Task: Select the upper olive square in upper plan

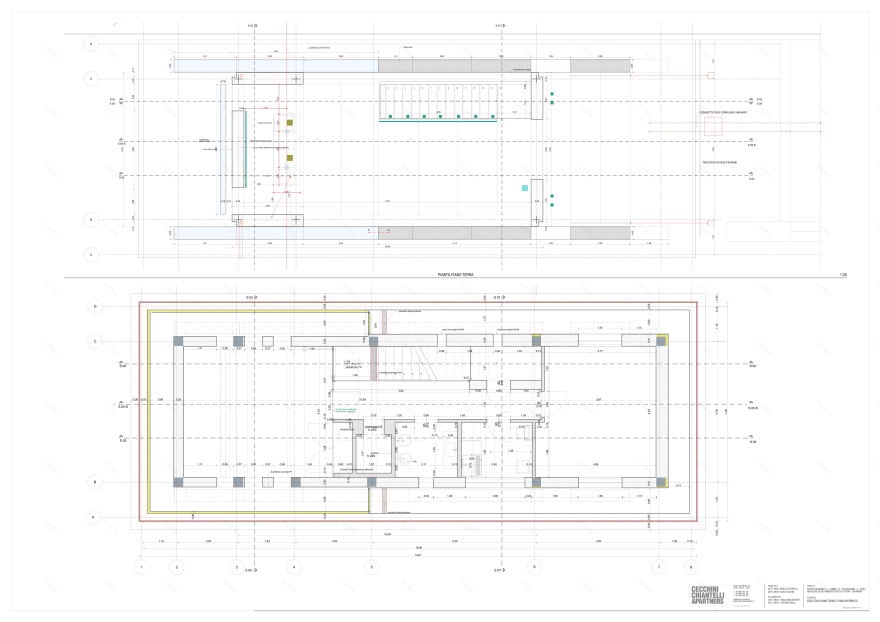Action: (290, 122)
